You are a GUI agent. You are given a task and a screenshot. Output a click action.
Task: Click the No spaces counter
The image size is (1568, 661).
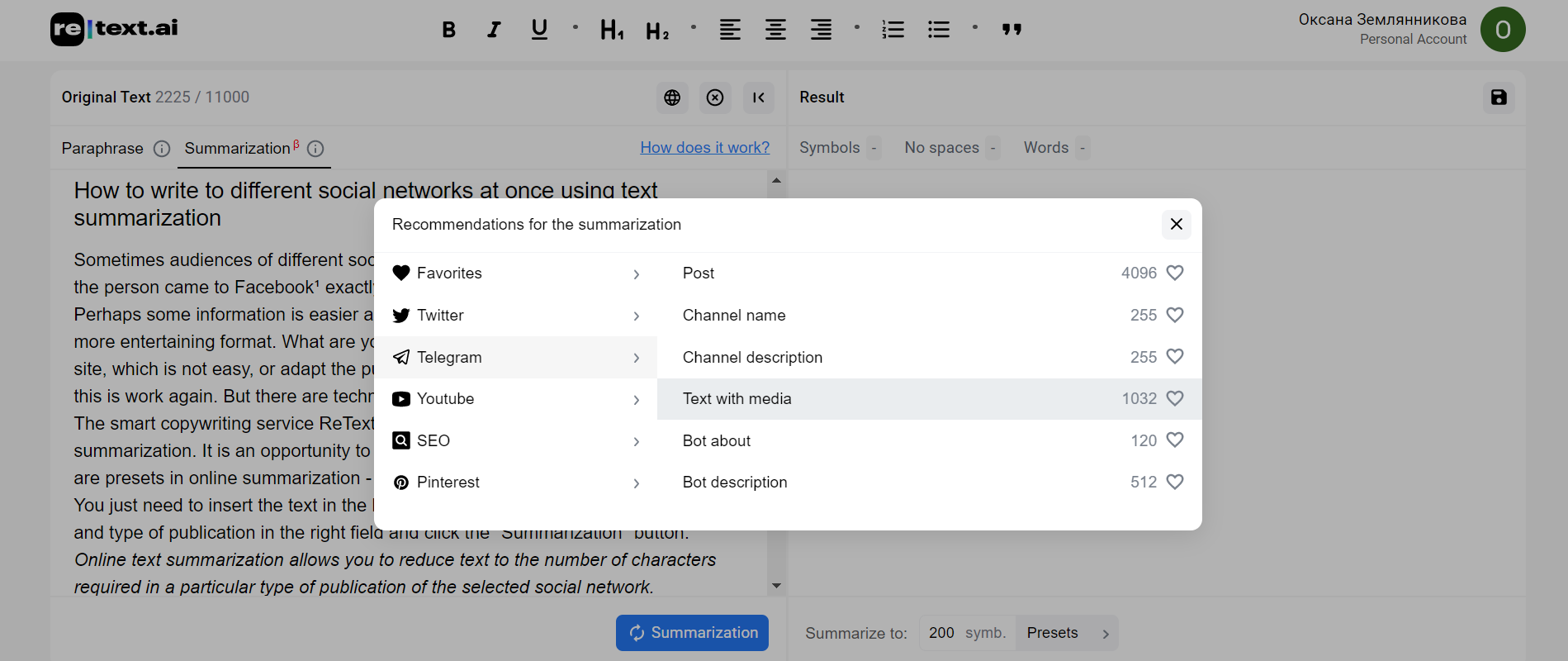tap(951, 148)
